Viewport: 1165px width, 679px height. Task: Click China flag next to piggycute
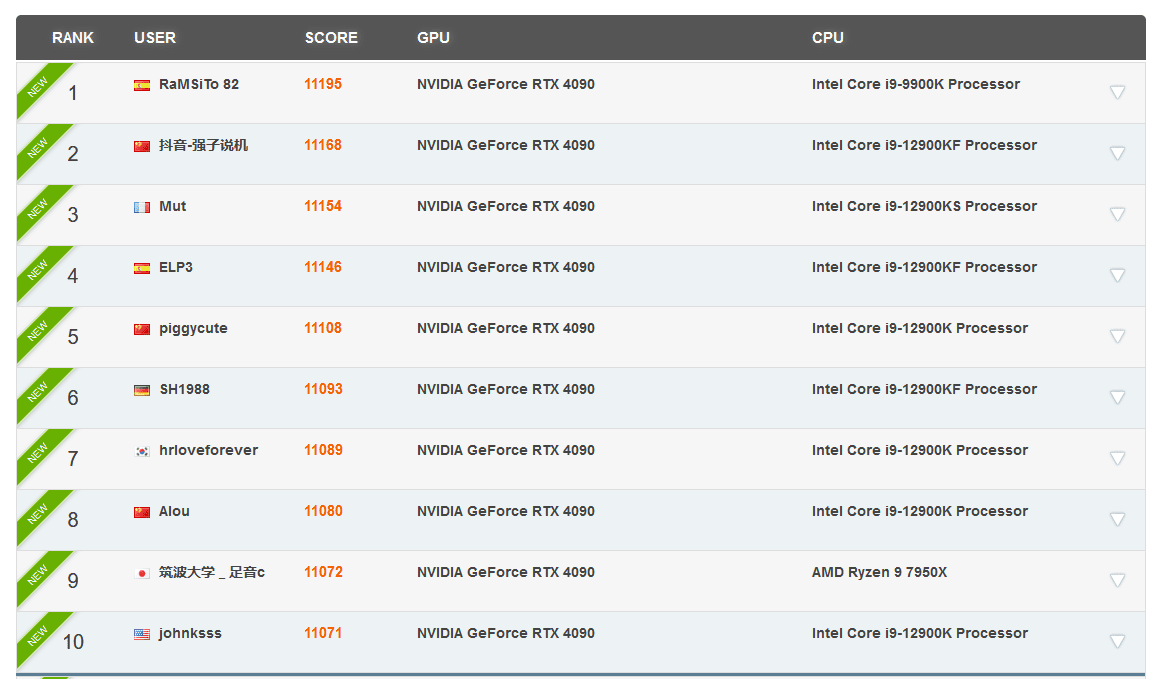point(142,329)
